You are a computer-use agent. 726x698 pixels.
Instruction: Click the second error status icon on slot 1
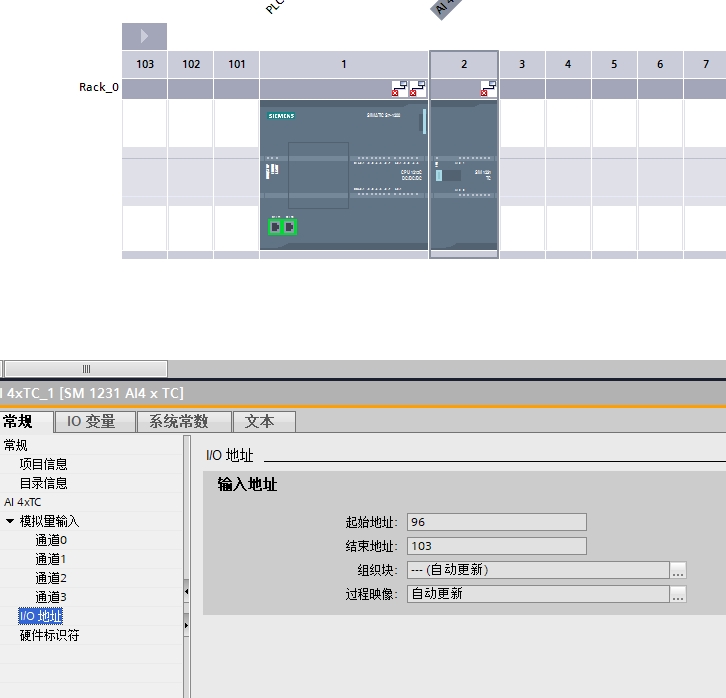click(x=417, y=89)
